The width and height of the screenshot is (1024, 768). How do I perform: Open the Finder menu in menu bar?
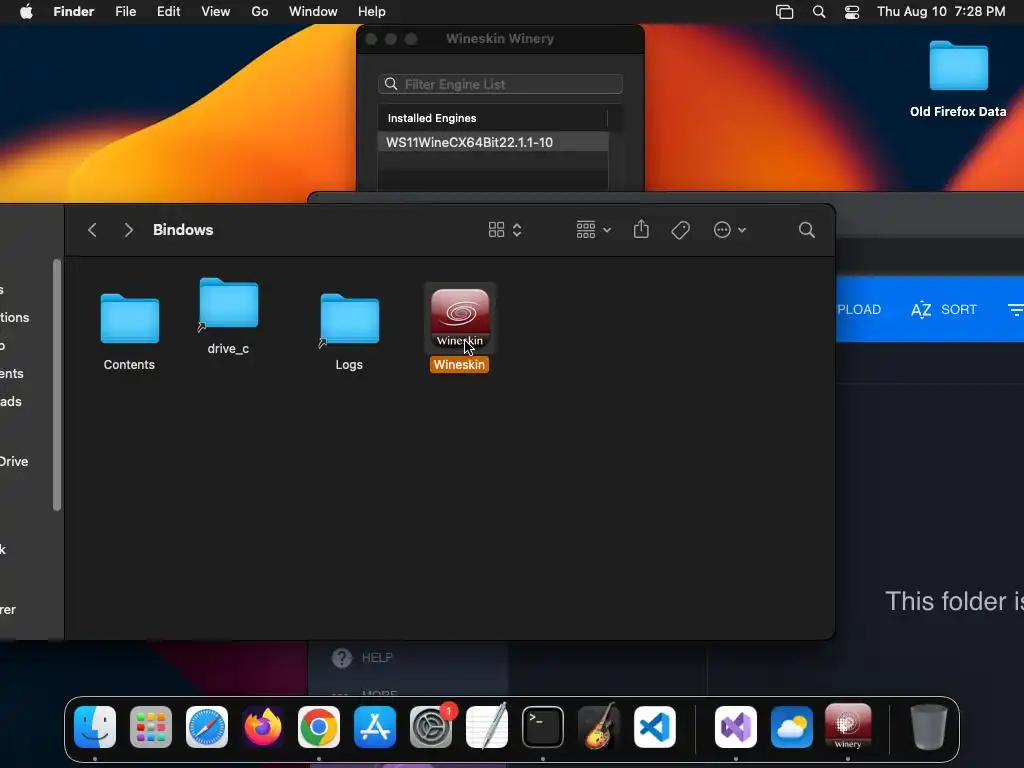coord(74,11)
